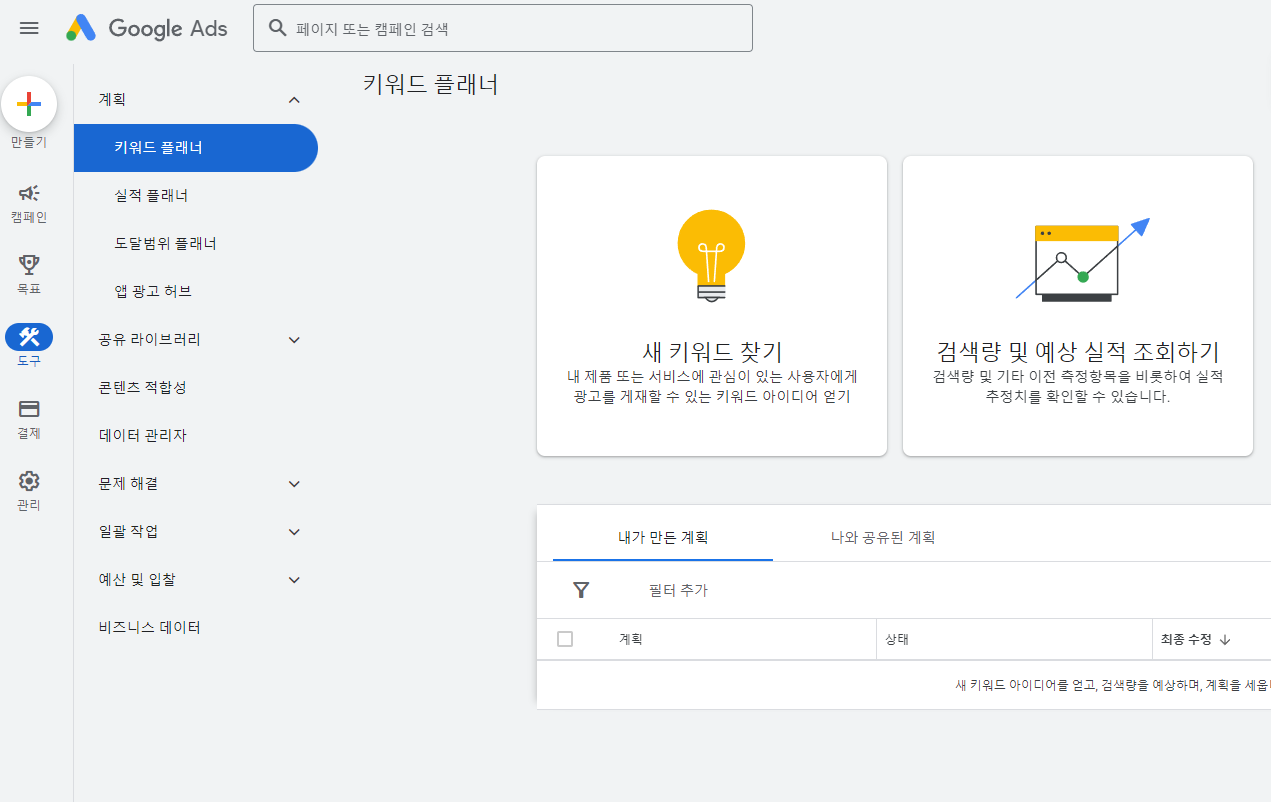This screenshot has height=802, width=1271.
Task: Open the 관리 (admin) gear icon
Action: 29,481
